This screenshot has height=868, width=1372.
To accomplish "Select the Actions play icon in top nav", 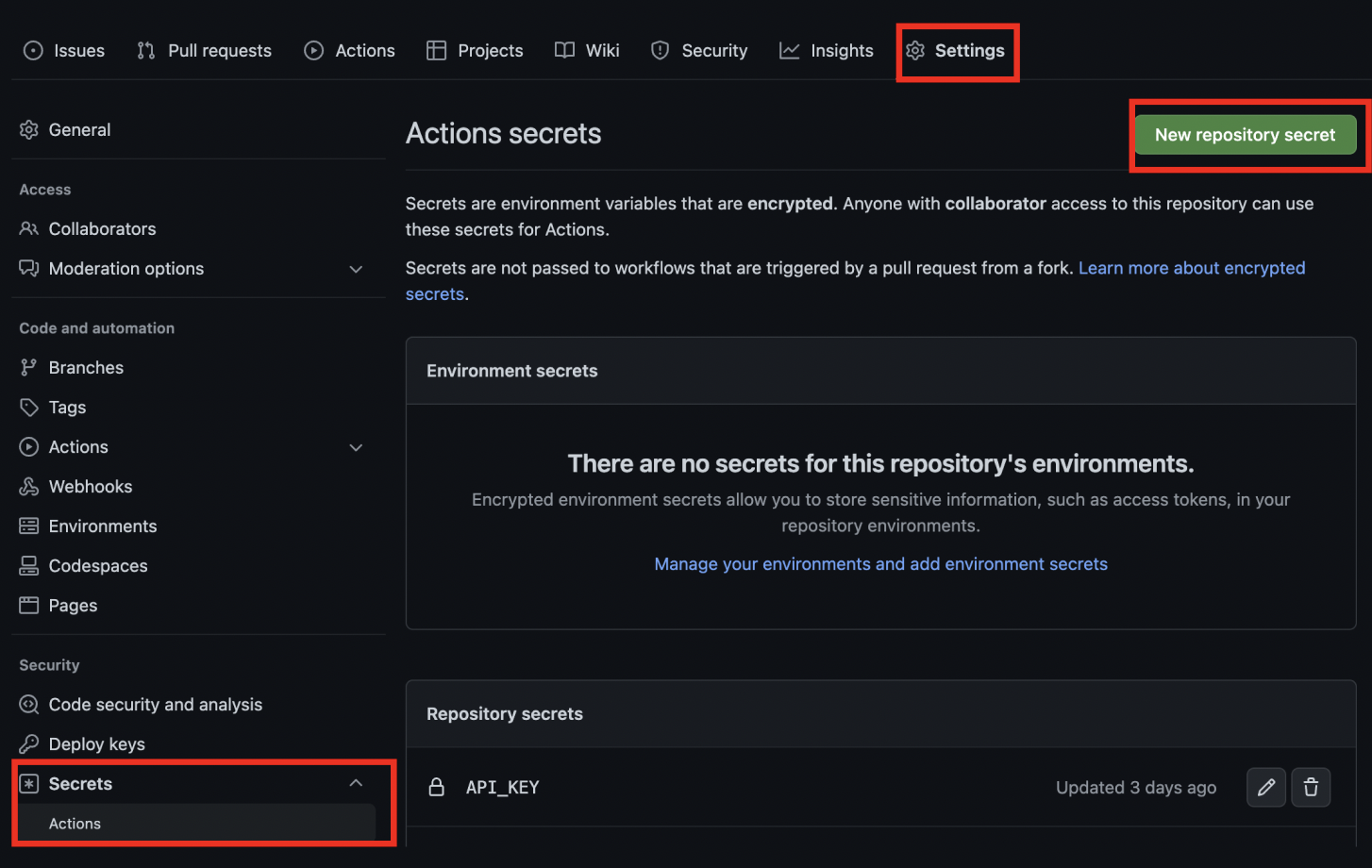I will (313, 50).
